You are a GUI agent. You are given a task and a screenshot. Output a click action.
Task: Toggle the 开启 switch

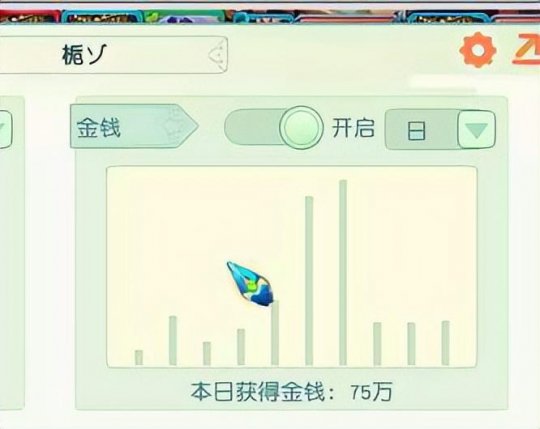coord(274,127)
